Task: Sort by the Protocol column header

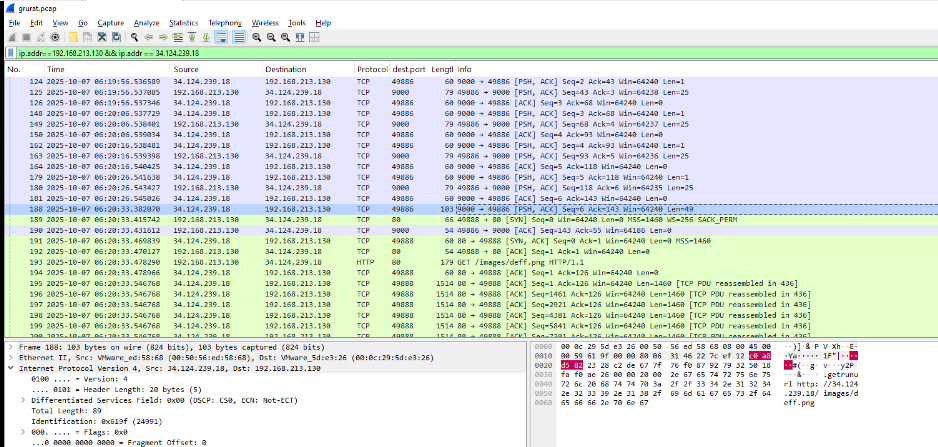Action: pyautogui.click(x=372, y=69)
